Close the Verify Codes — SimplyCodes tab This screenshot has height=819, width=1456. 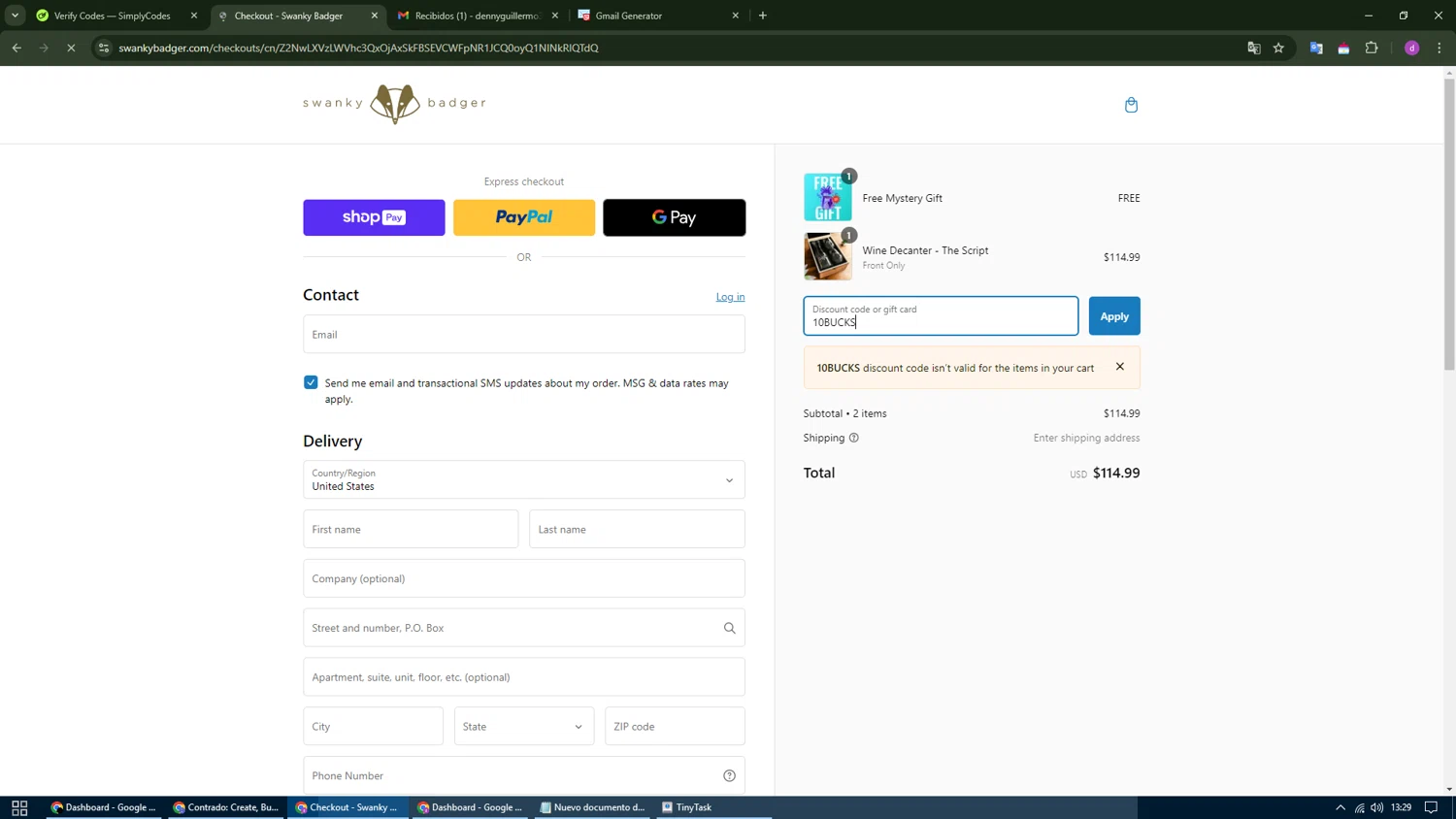194,16
